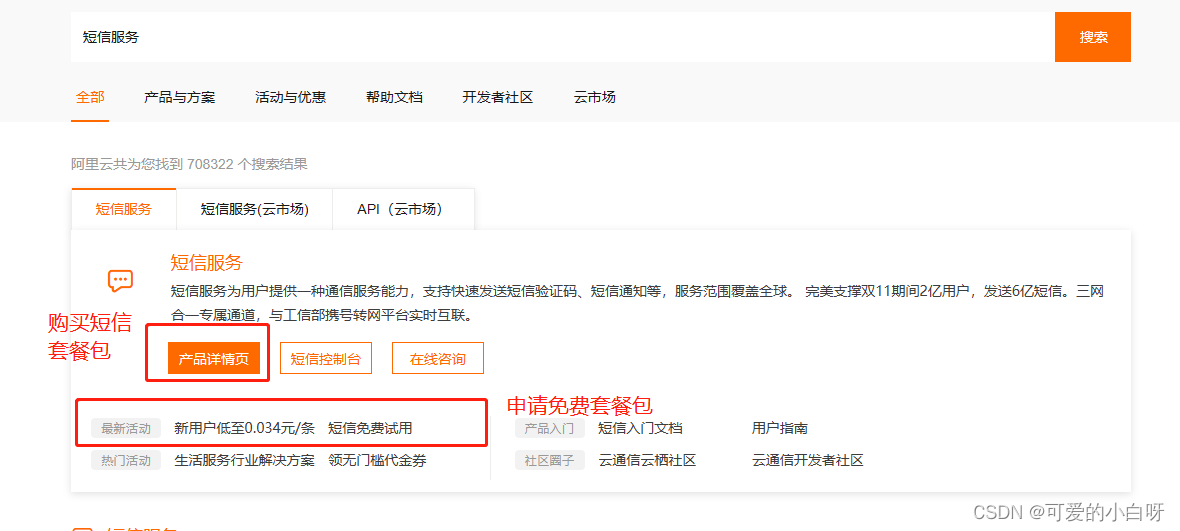Open the 新用户低至0.034元/条 link

click(x=244, y=429)
